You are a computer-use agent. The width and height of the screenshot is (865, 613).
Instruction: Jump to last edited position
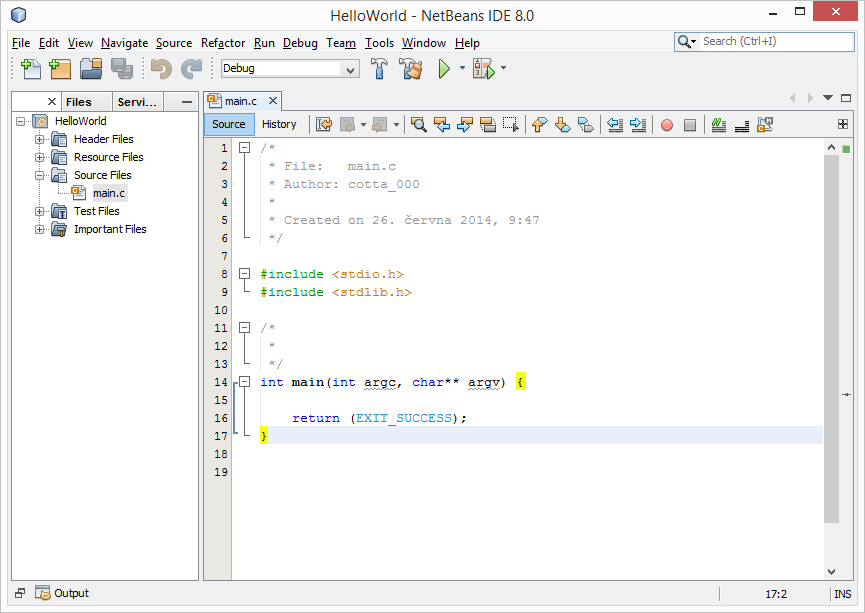(324, 124)
